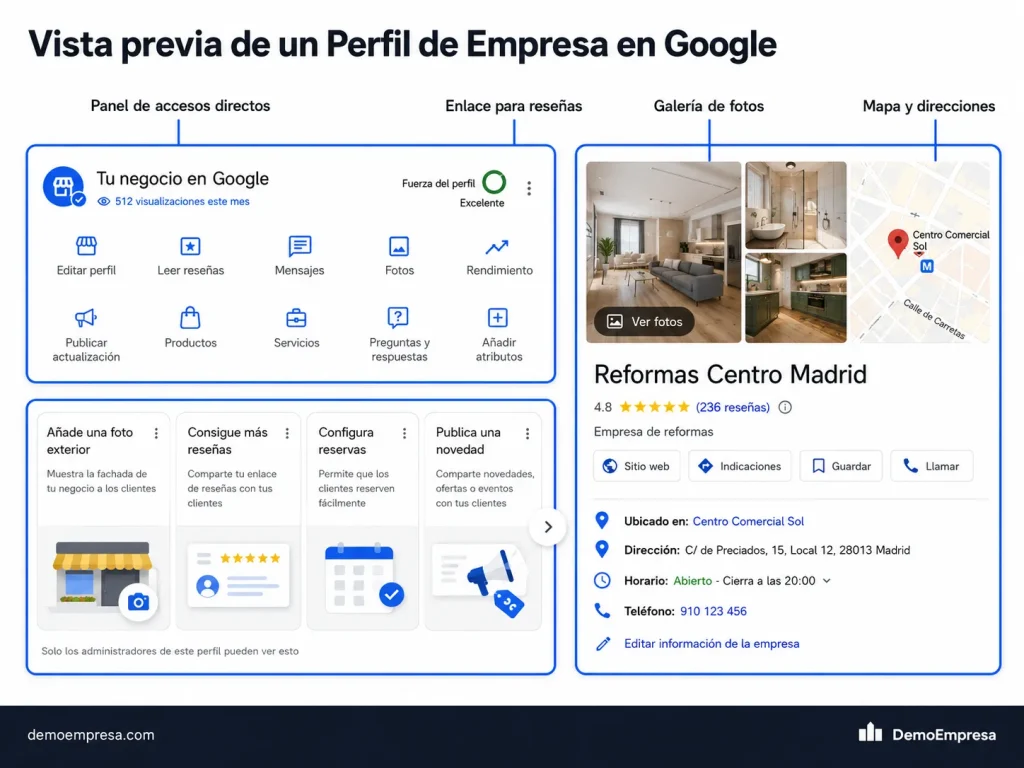
Task: Get directions with Indicaciones button
Action: (x=740, y=466)
